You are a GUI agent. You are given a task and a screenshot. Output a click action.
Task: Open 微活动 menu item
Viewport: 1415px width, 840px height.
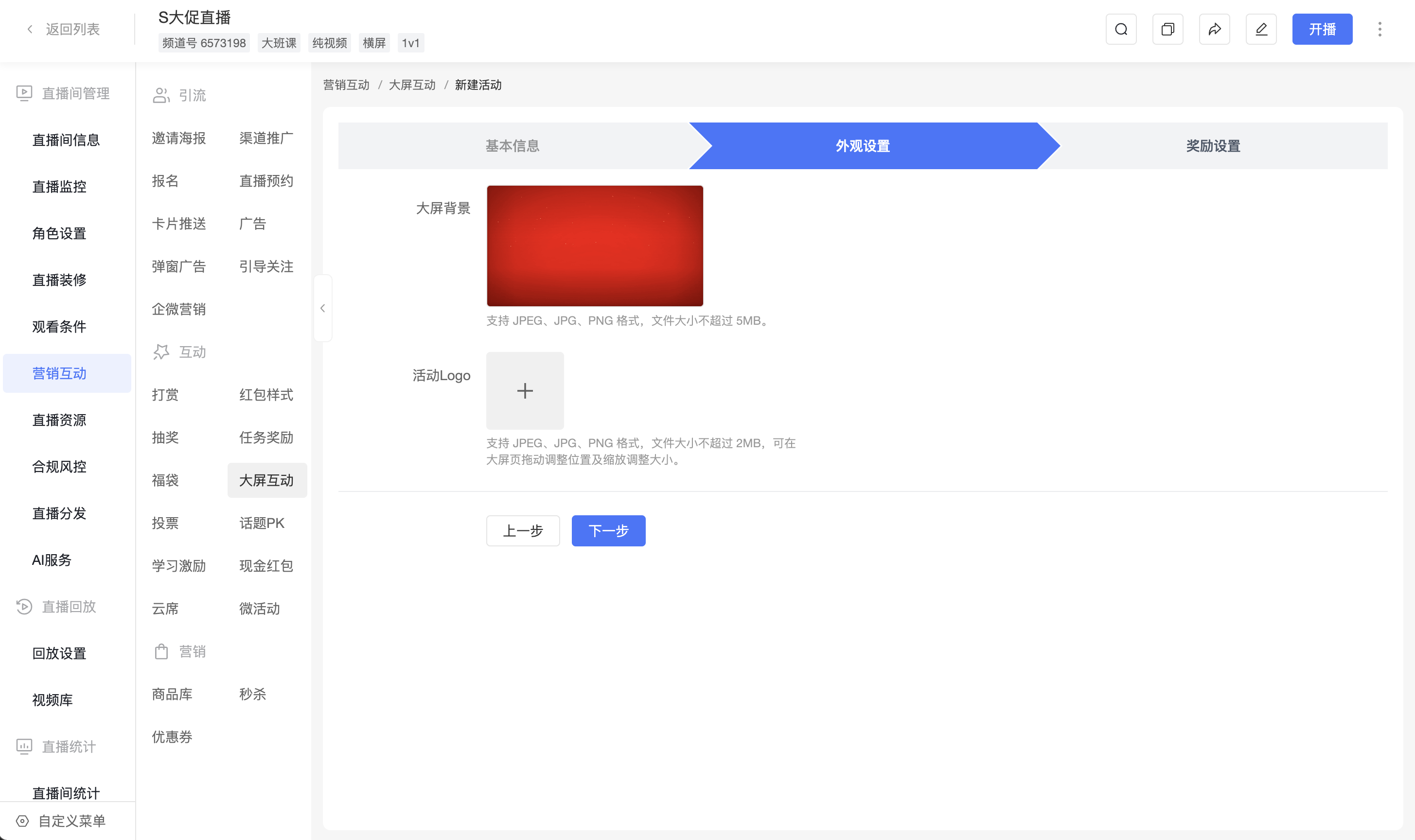click(x=259, y=609)
